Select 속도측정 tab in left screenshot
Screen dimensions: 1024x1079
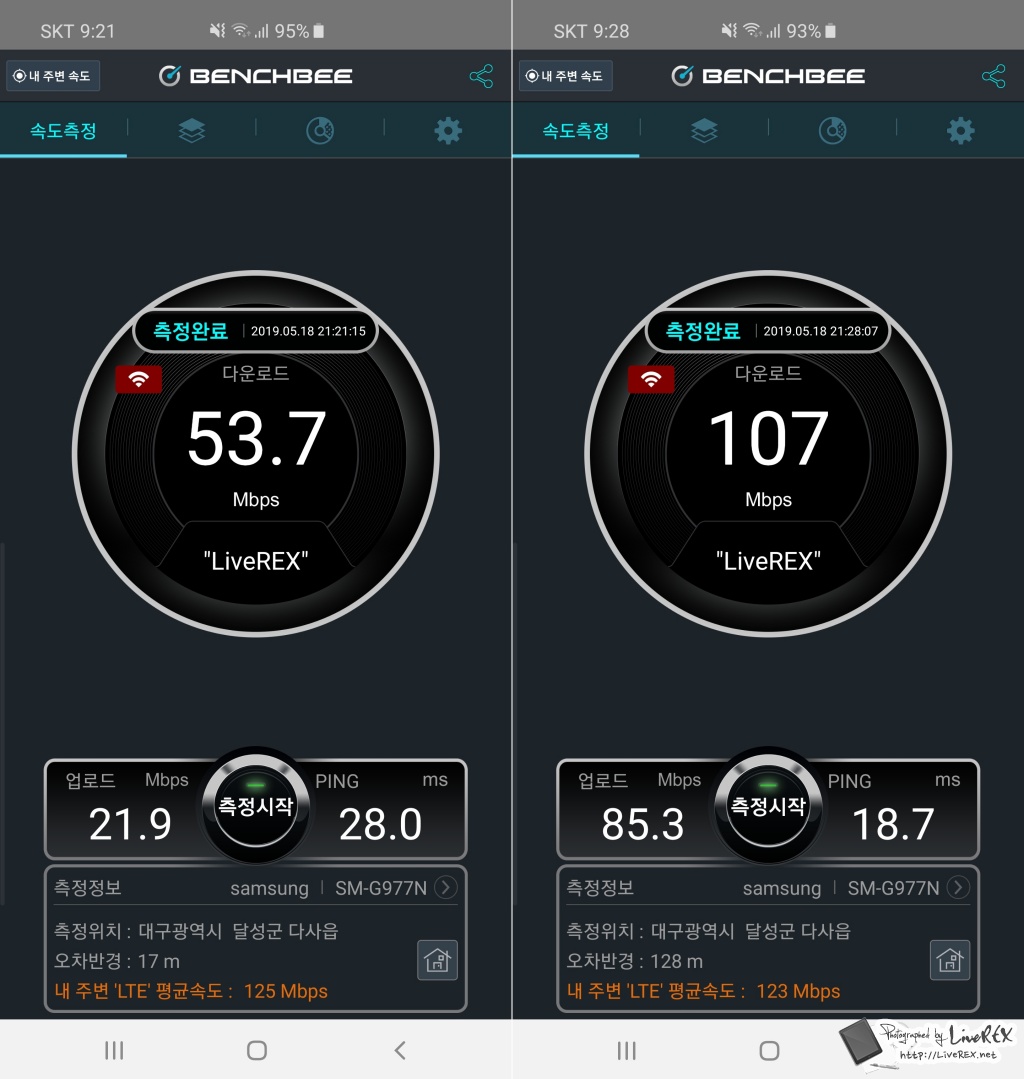click(63, 131)
